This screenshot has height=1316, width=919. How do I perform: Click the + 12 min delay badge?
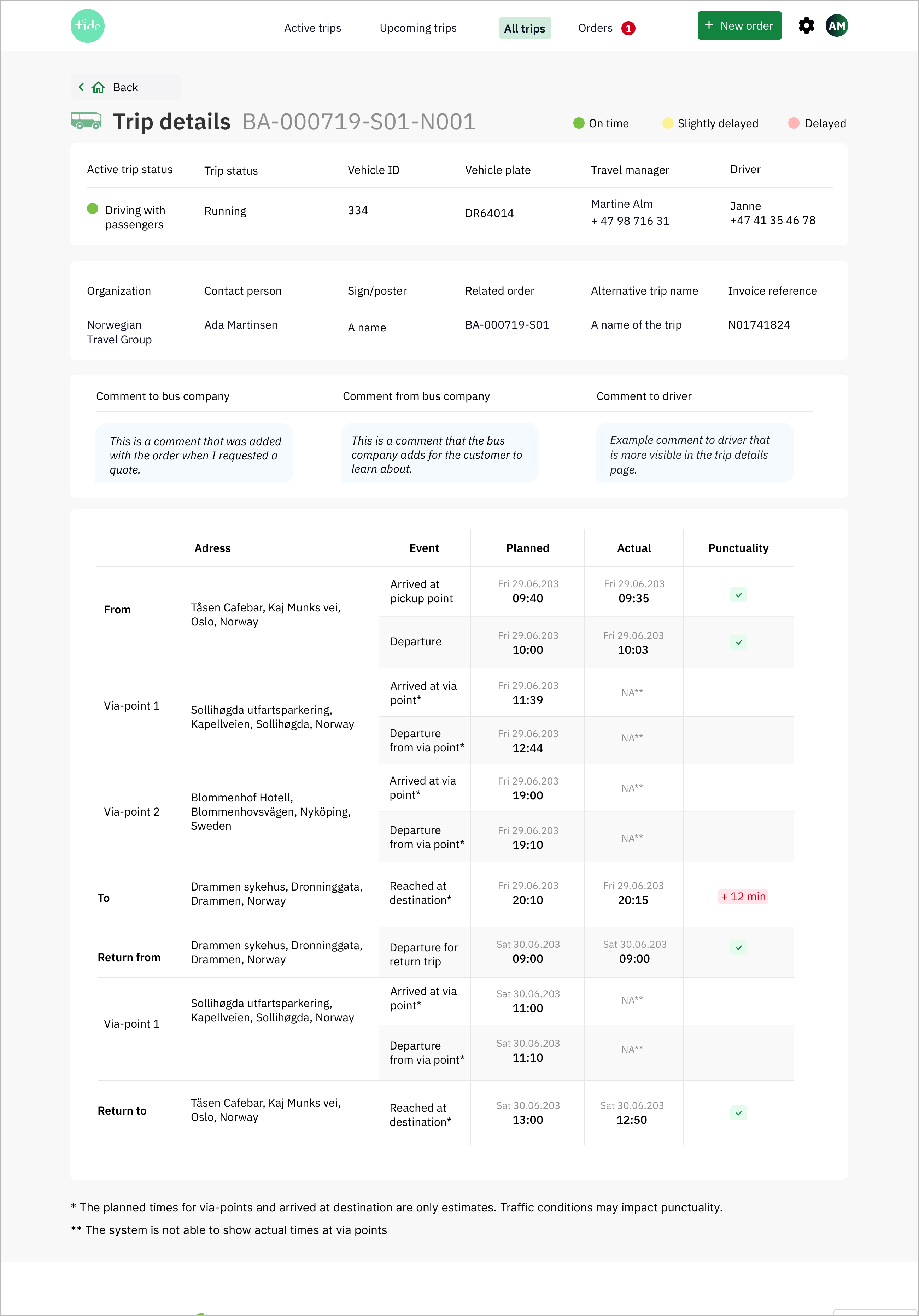pyautogui.click(x=743, y=897)
